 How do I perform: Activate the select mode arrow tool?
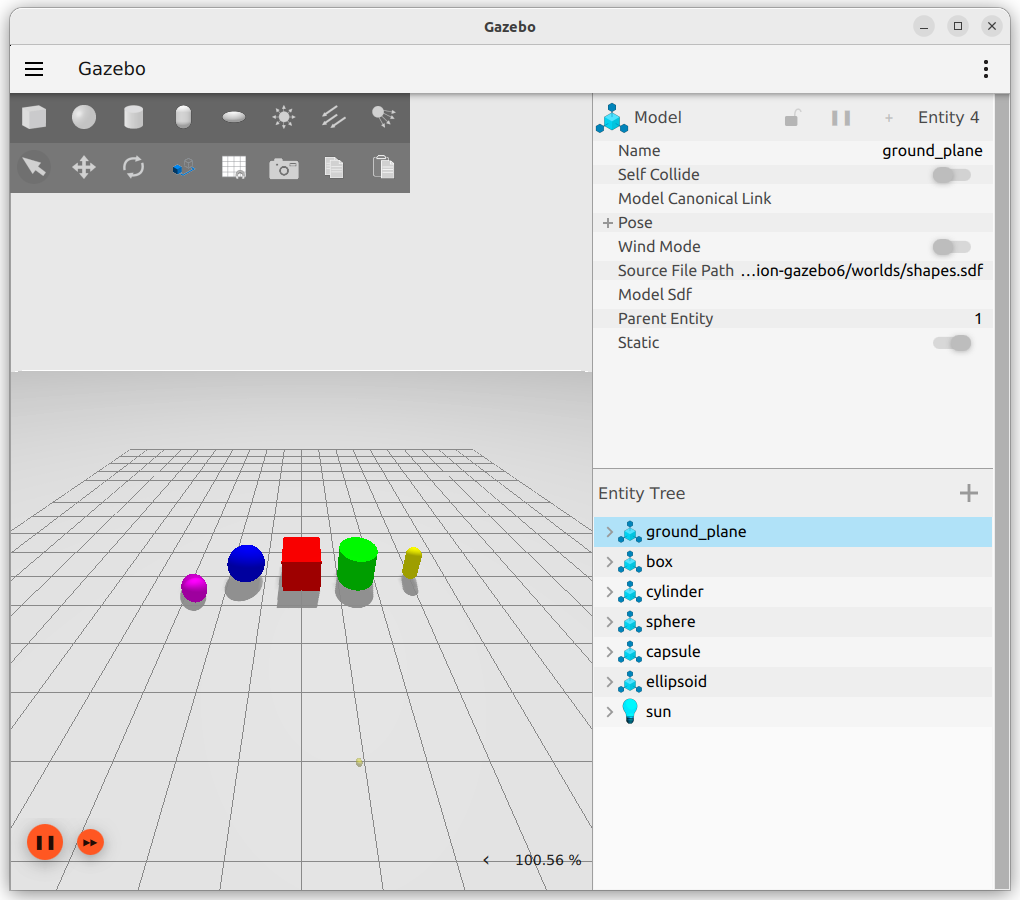click(x=34, y=168)
